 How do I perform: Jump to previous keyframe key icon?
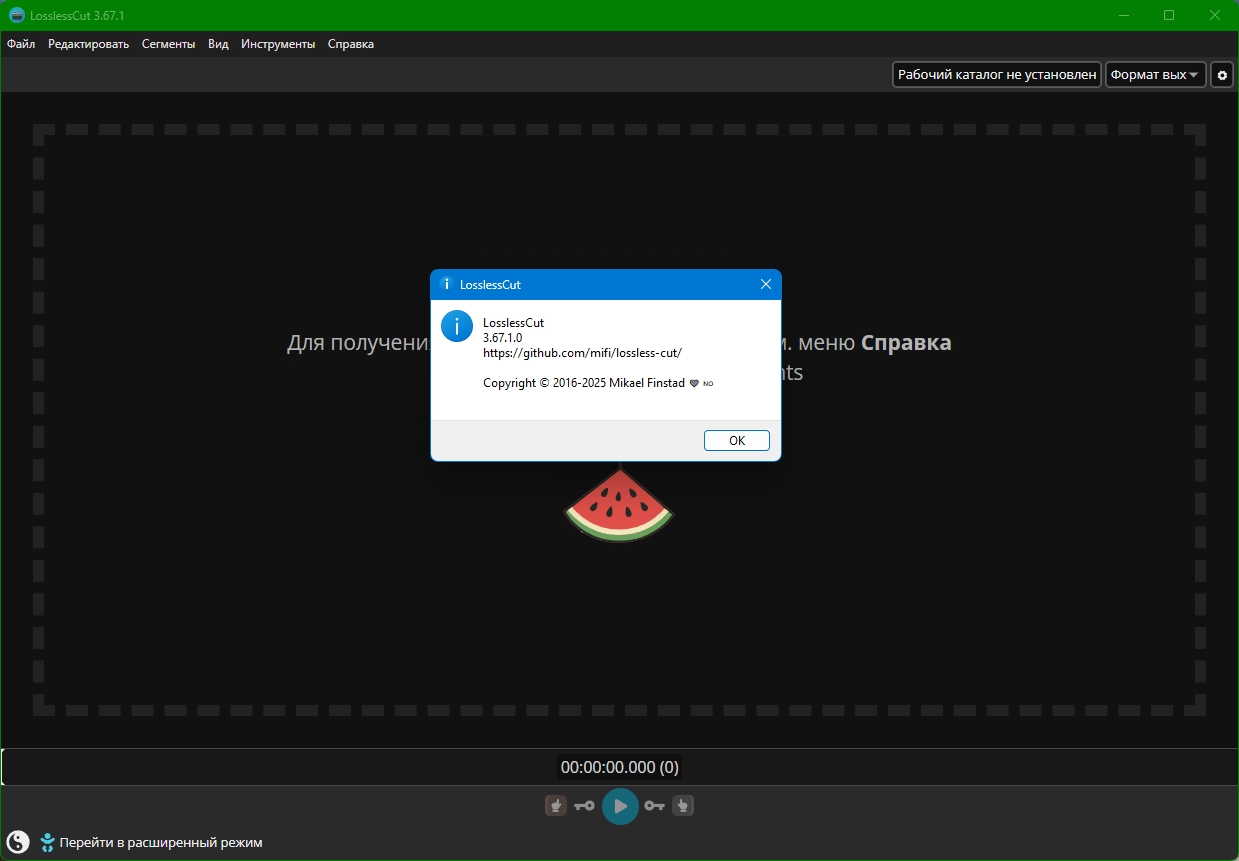click(x=585, y=805)
